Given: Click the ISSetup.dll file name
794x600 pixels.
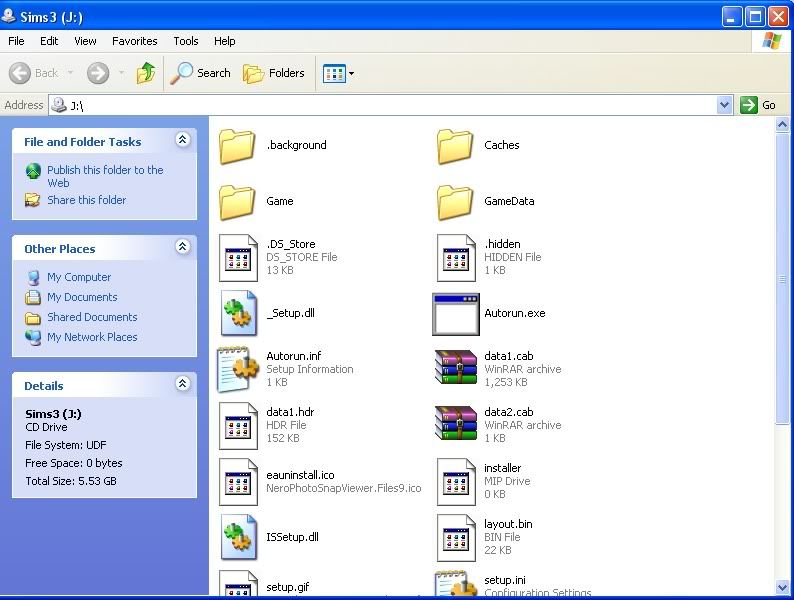Looking at the screenshot, I should pyautogui.click(x=292, y=537).
